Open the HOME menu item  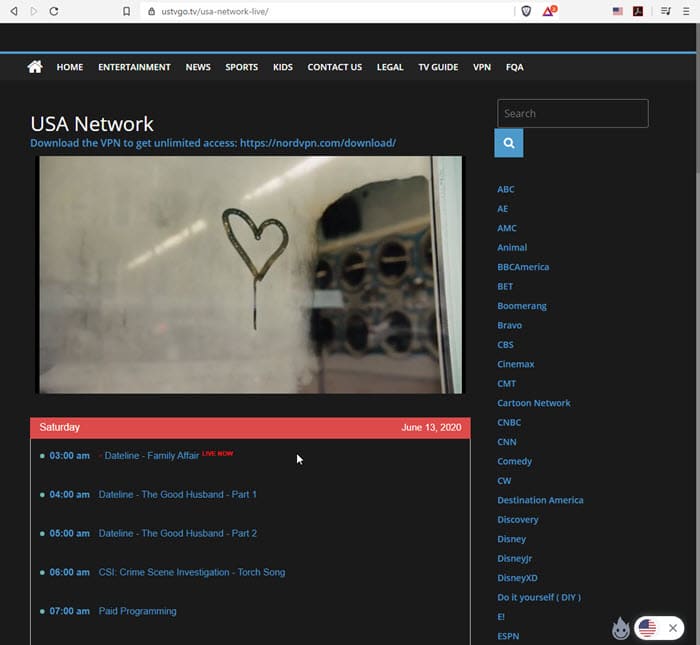pos(70,67)
